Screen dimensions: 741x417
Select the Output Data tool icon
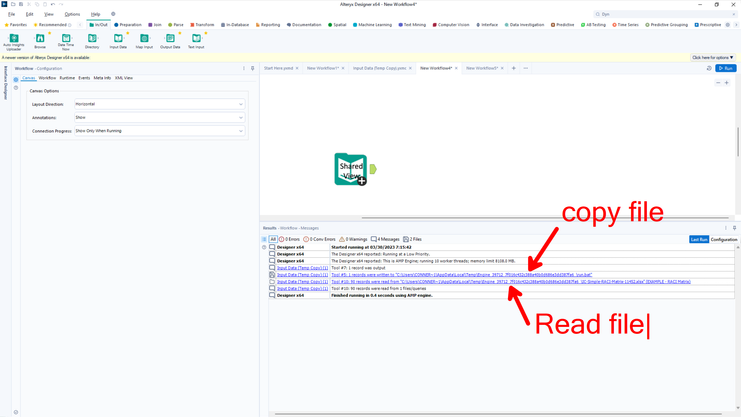pos(170,41)
